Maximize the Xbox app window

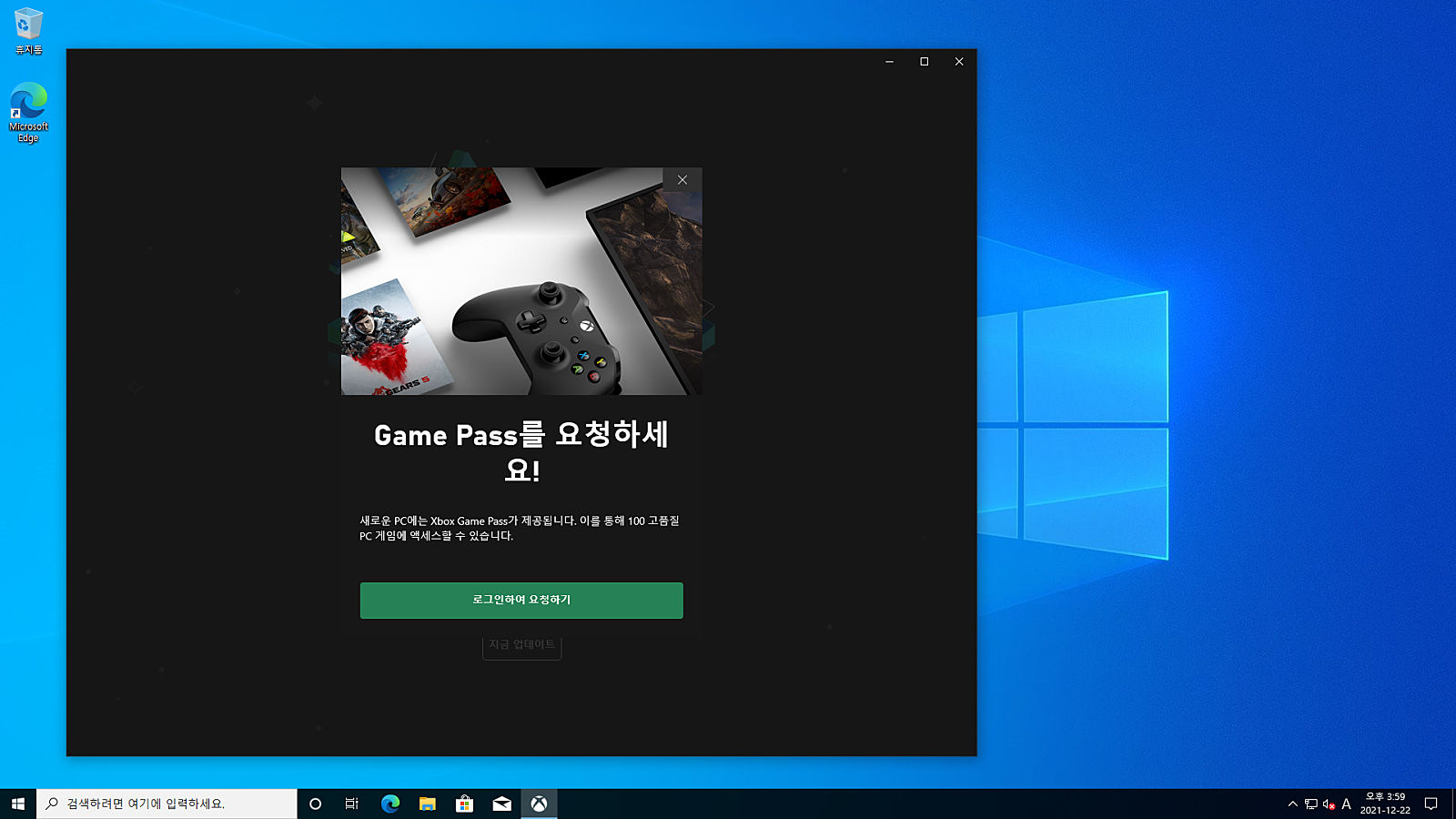tap(924, 62)
